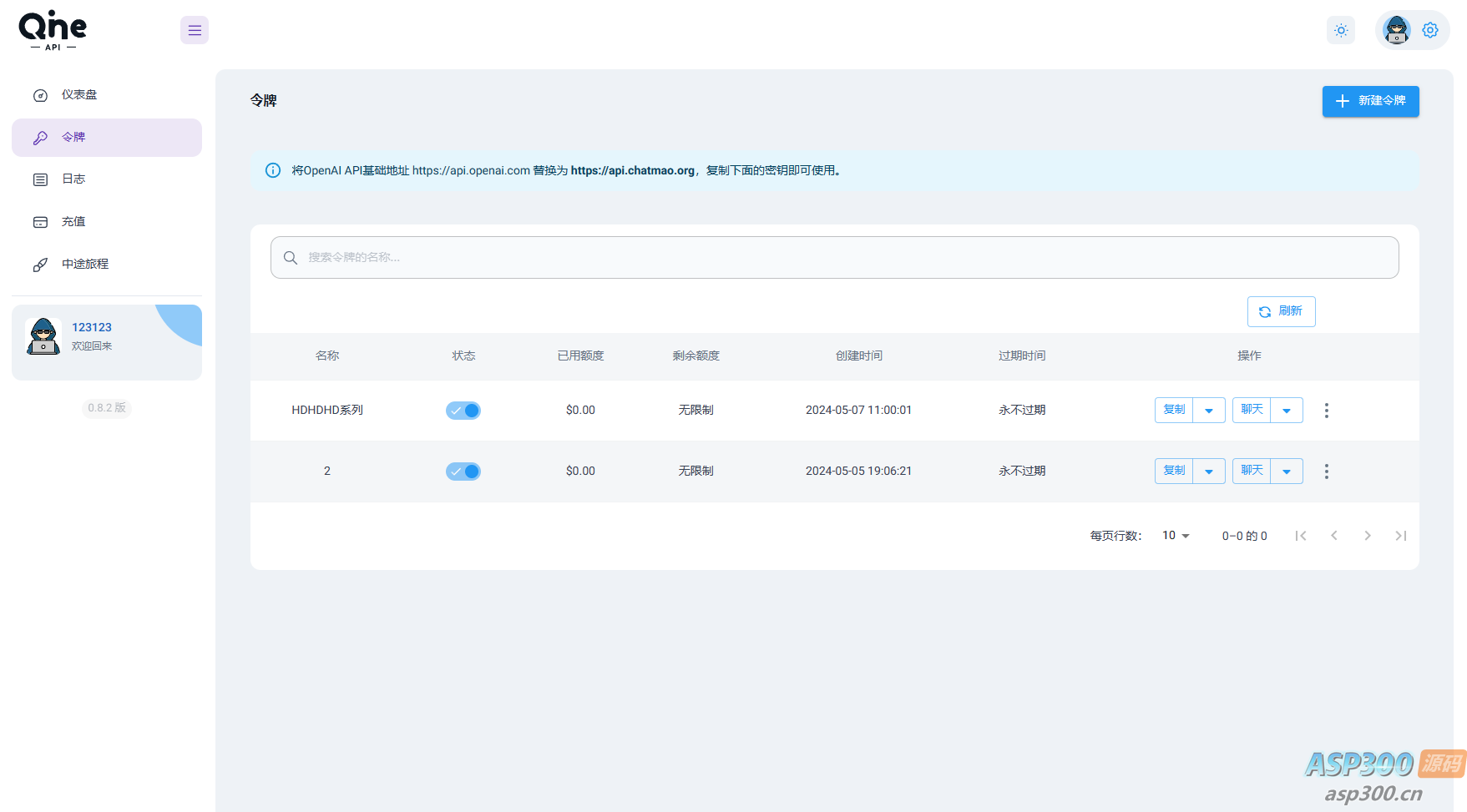1467x812 pixels.
Task: Jump to the last page of tokens
Action: (x=1400, y=536)
